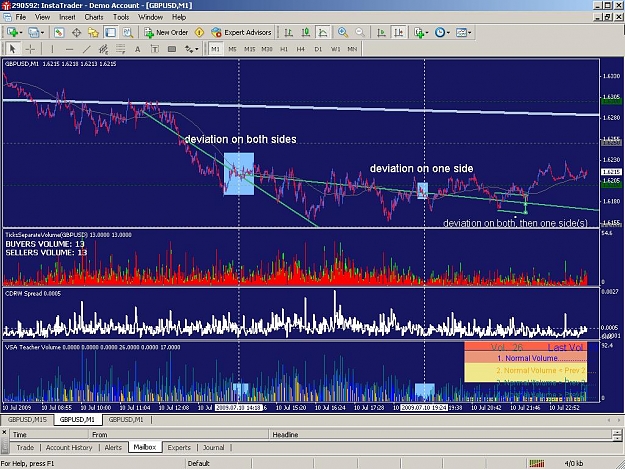Open the Indicators list dropdown
Screen dimensions: 625x469
(421, 33)
